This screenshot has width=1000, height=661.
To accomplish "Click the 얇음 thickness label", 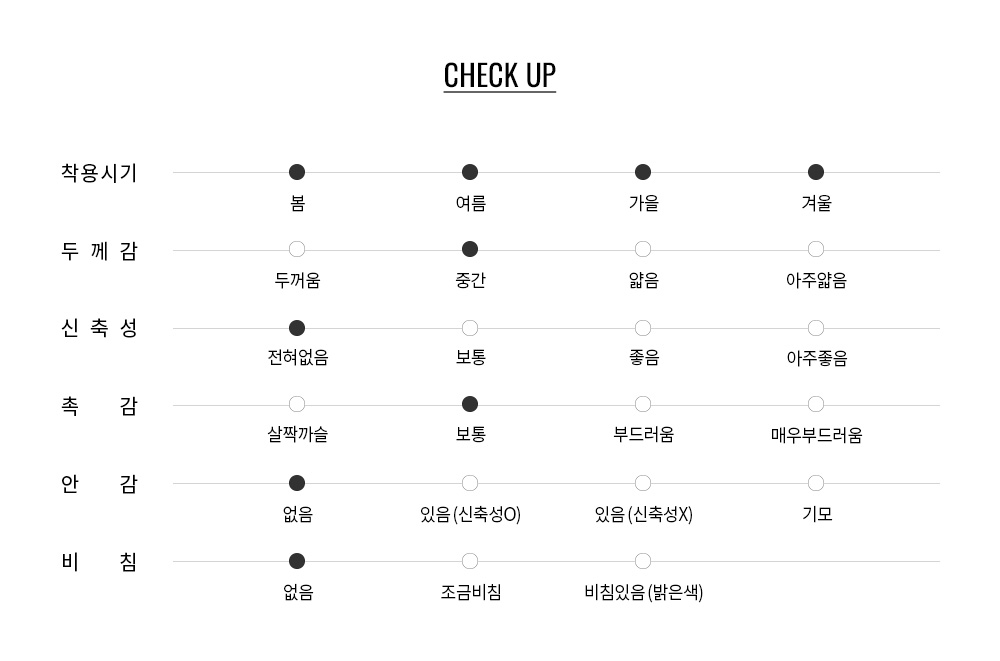I will pyautogui.click(x=643, y=281).
